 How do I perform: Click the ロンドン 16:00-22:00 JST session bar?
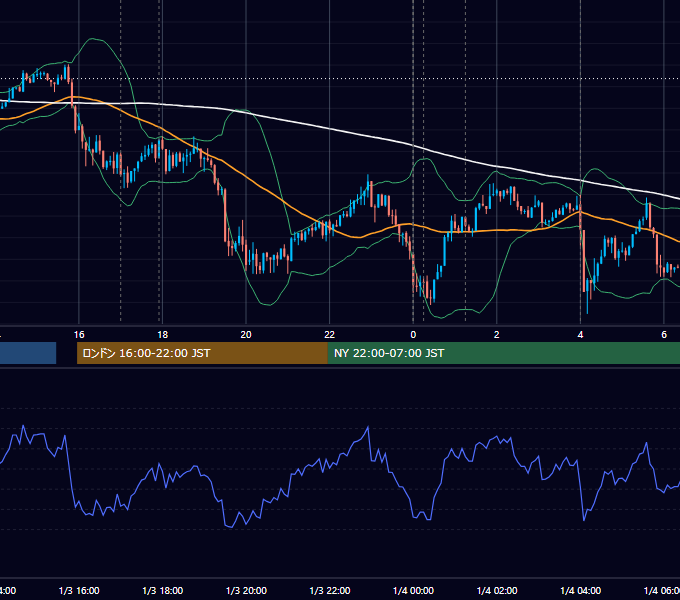[202, 353]
